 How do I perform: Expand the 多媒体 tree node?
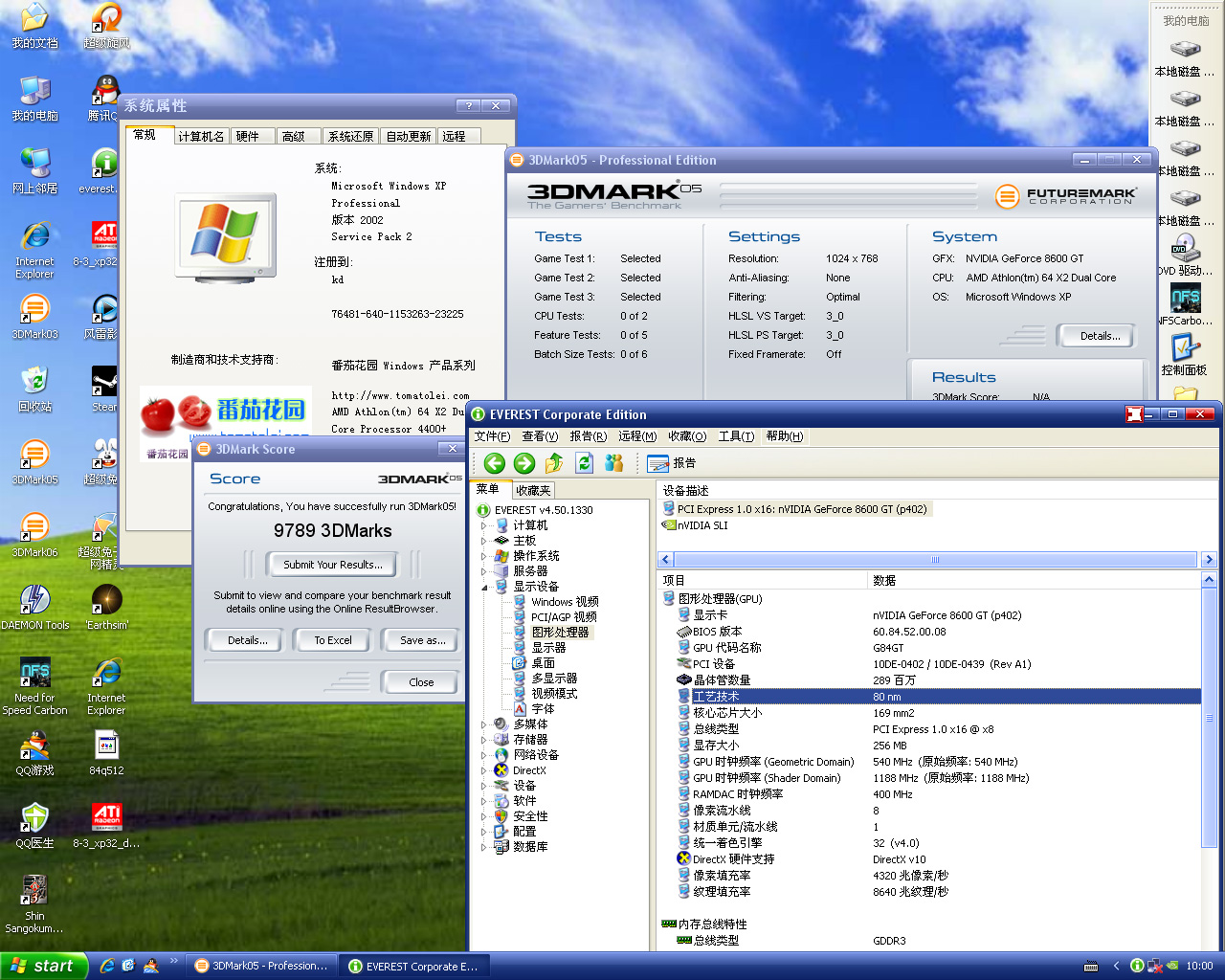(x=483, y=724)
